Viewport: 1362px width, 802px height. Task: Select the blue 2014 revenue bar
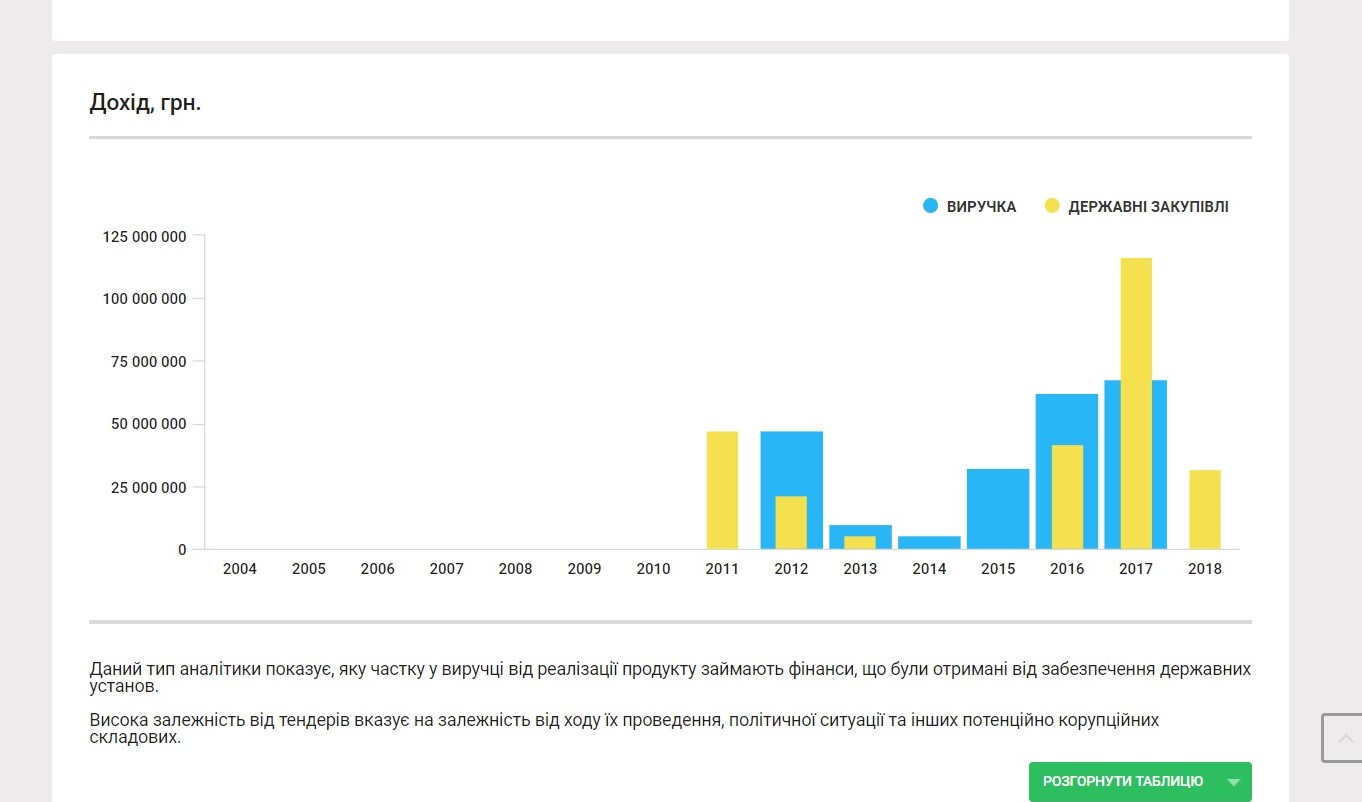929,543
